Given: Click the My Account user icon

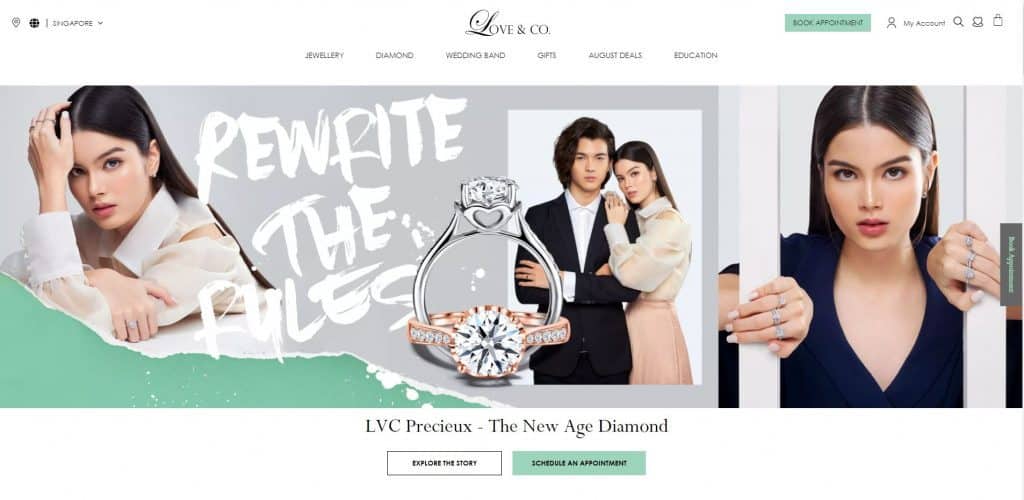Looking at the screenshot, I should [x=891, y=23].
